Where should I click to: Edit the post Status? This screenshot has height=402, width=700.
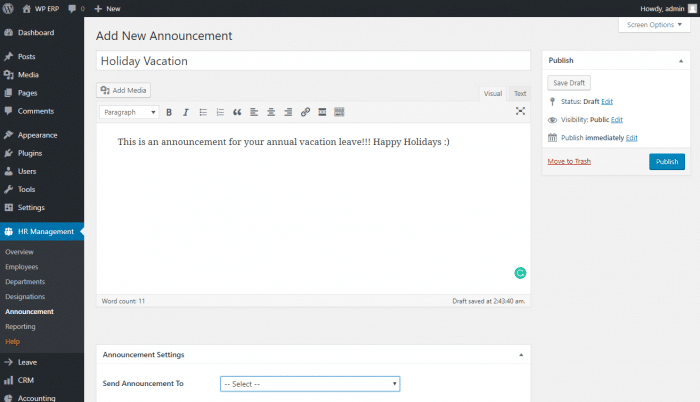coord(607,101)
